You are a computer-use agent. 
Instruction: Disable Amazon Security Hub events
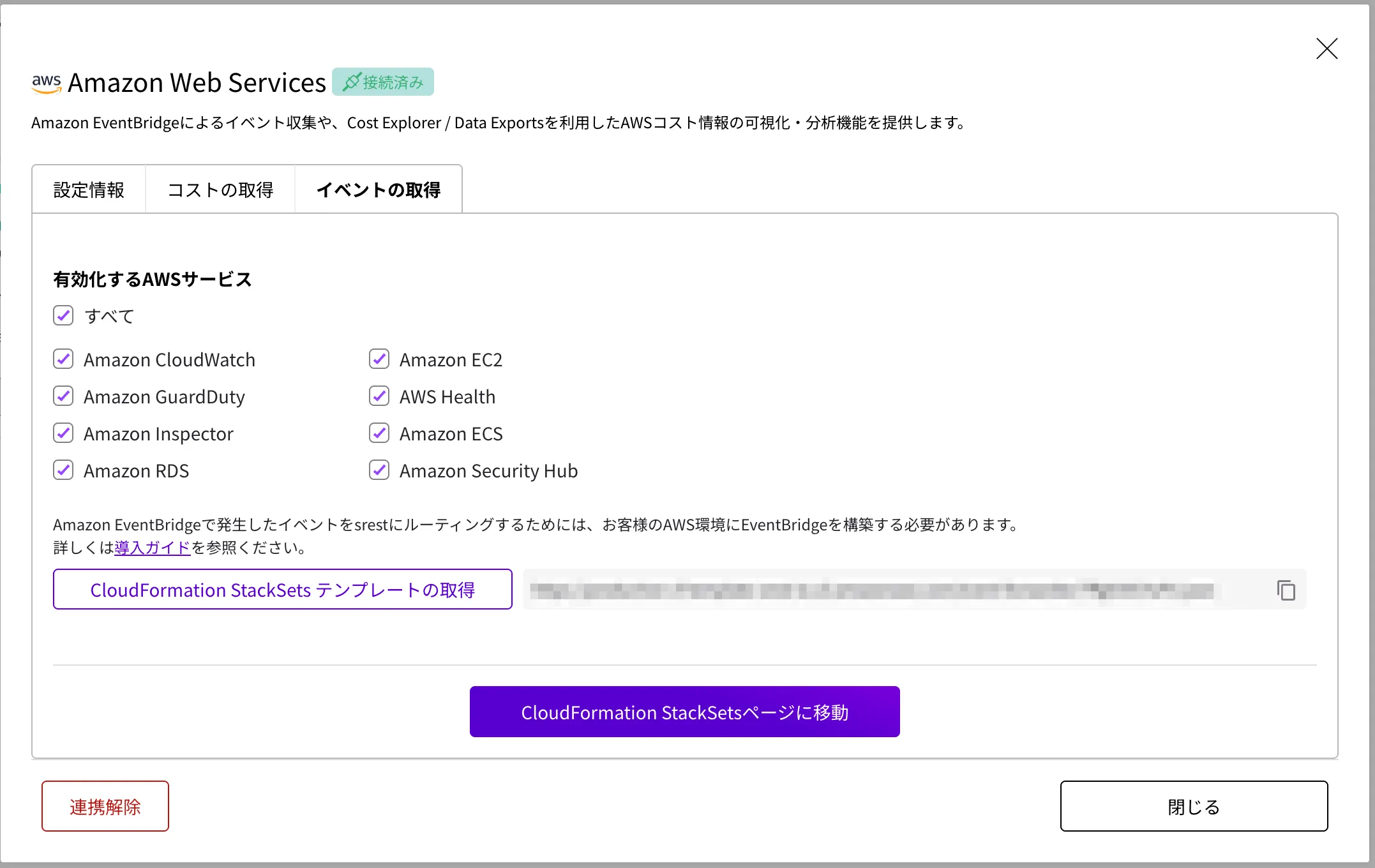379,470
